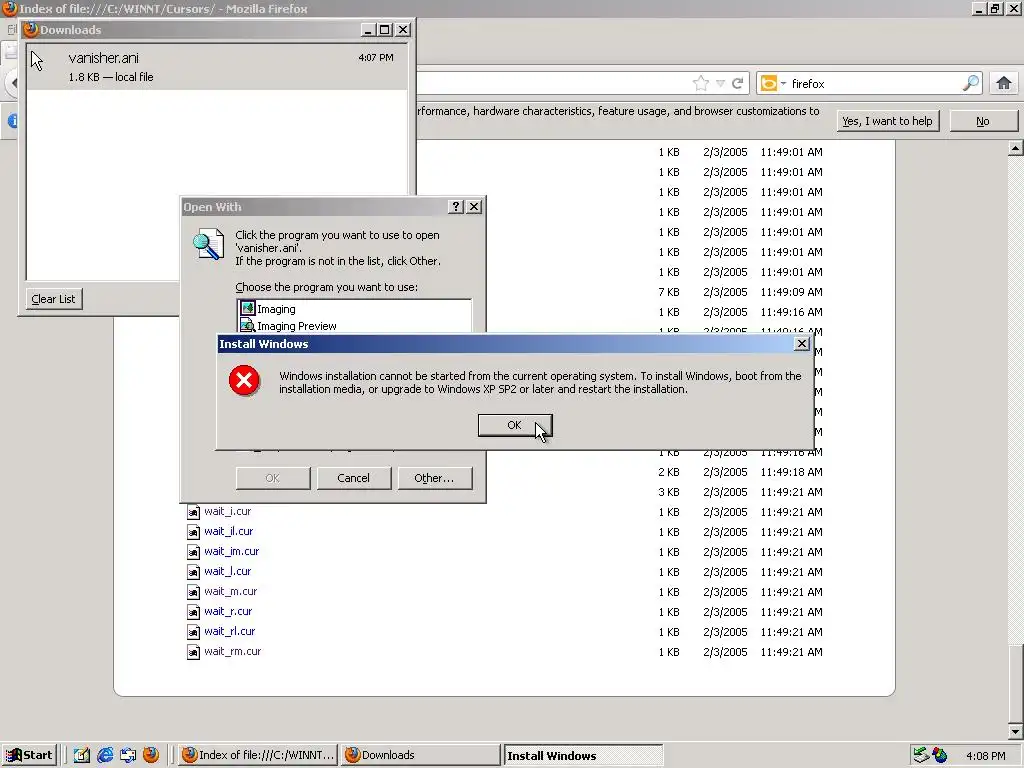Click the '11:49:09 AM' time cell
Image resolution: width=1024 pixels, height=768 pixels.
click(x=792, y=292)
